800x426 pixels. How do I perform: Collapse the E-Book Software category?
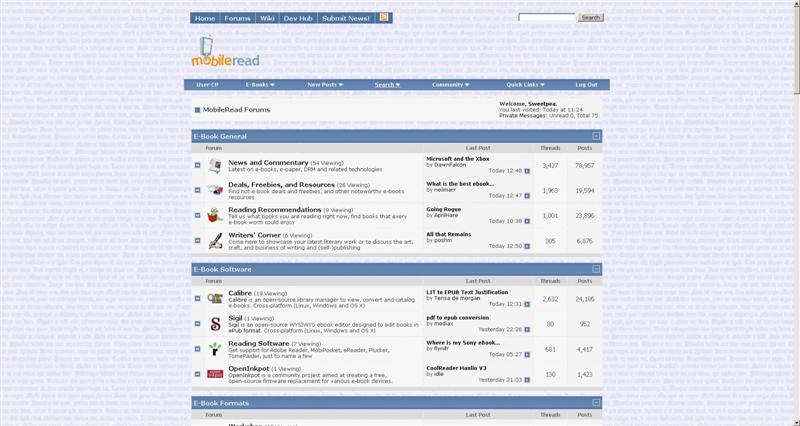coord(595,269)
